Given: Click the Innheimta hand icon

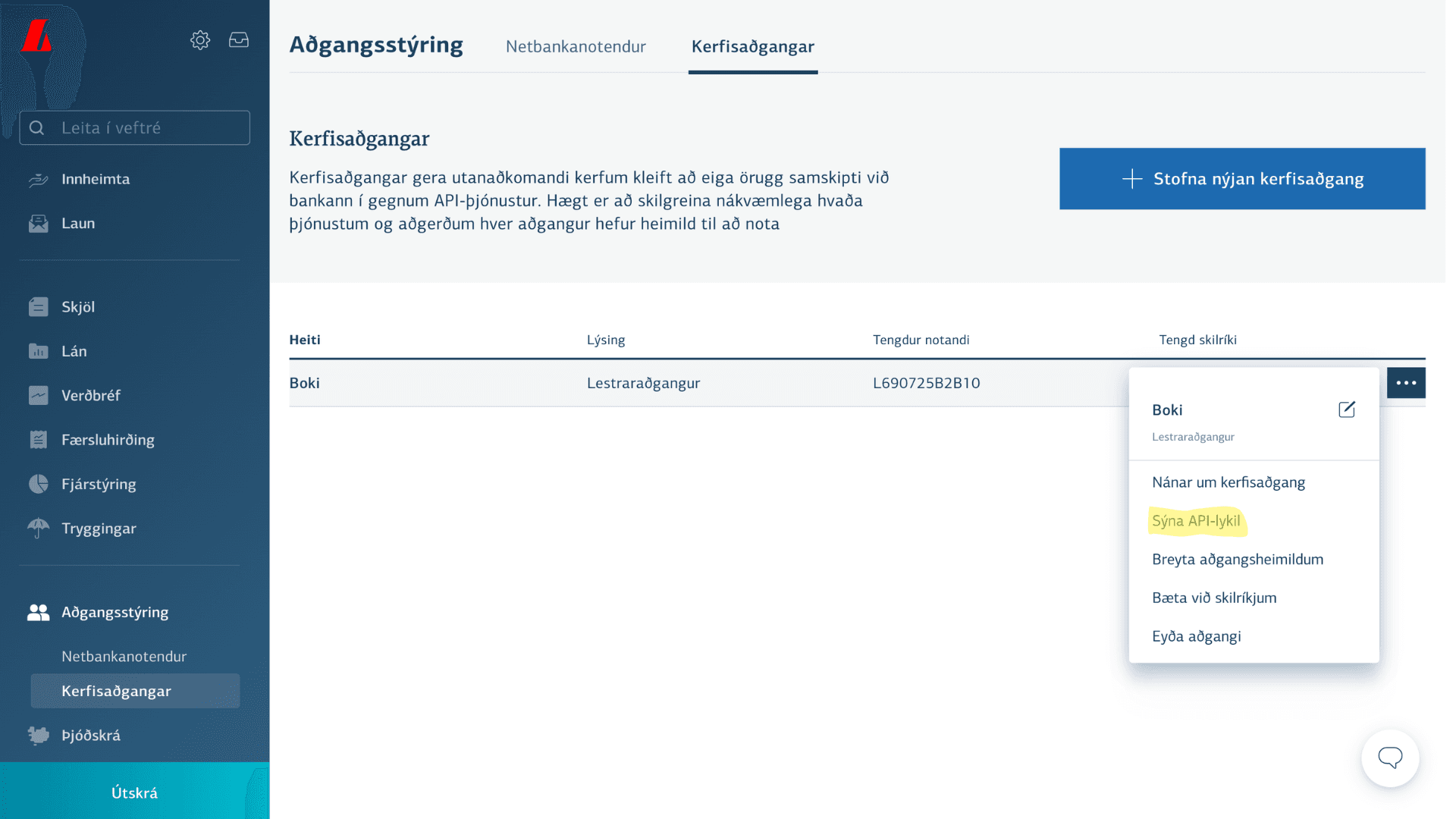Looking at the screenshot, I should pyautogui.click(x=38, y=180).
